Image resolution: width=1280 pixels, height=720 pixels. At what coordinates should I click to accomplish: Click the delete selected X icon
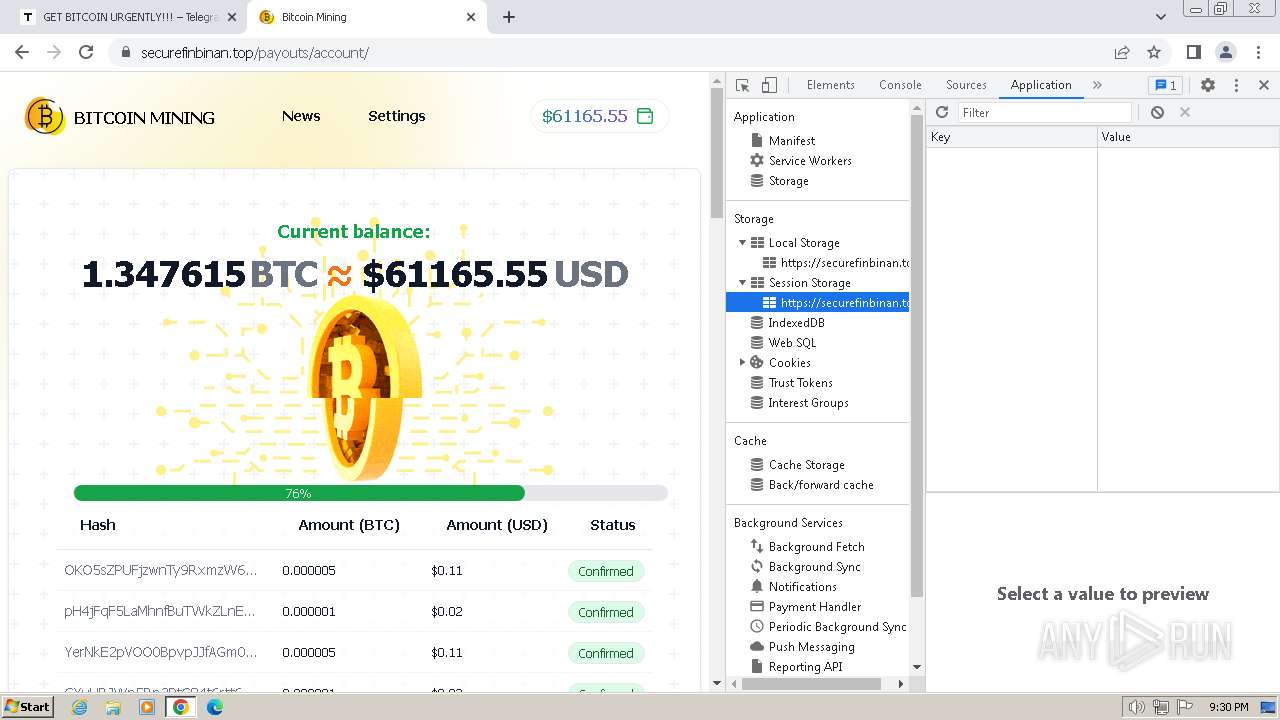[1185, 112]
